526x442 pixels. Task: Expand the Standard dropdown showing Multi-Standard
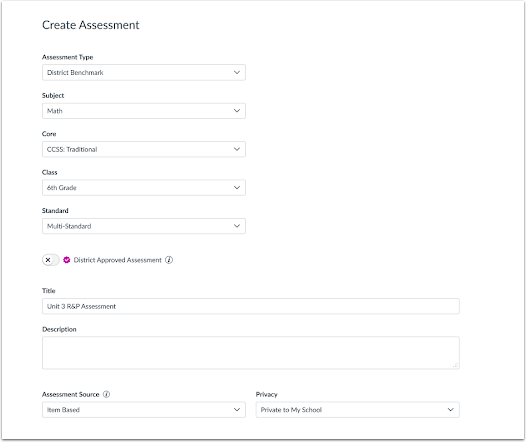pos(144,226)
